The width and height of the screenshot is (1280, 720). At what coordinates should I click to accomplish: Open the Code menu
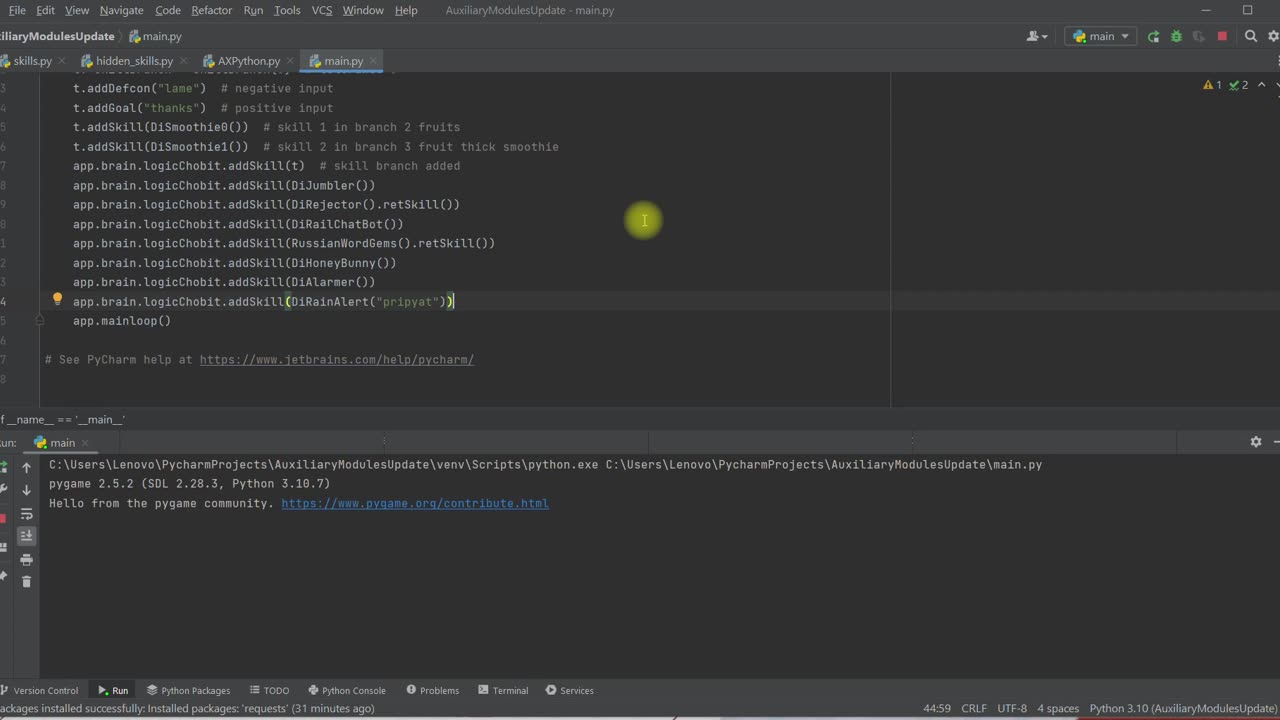(x=168, y=10)
